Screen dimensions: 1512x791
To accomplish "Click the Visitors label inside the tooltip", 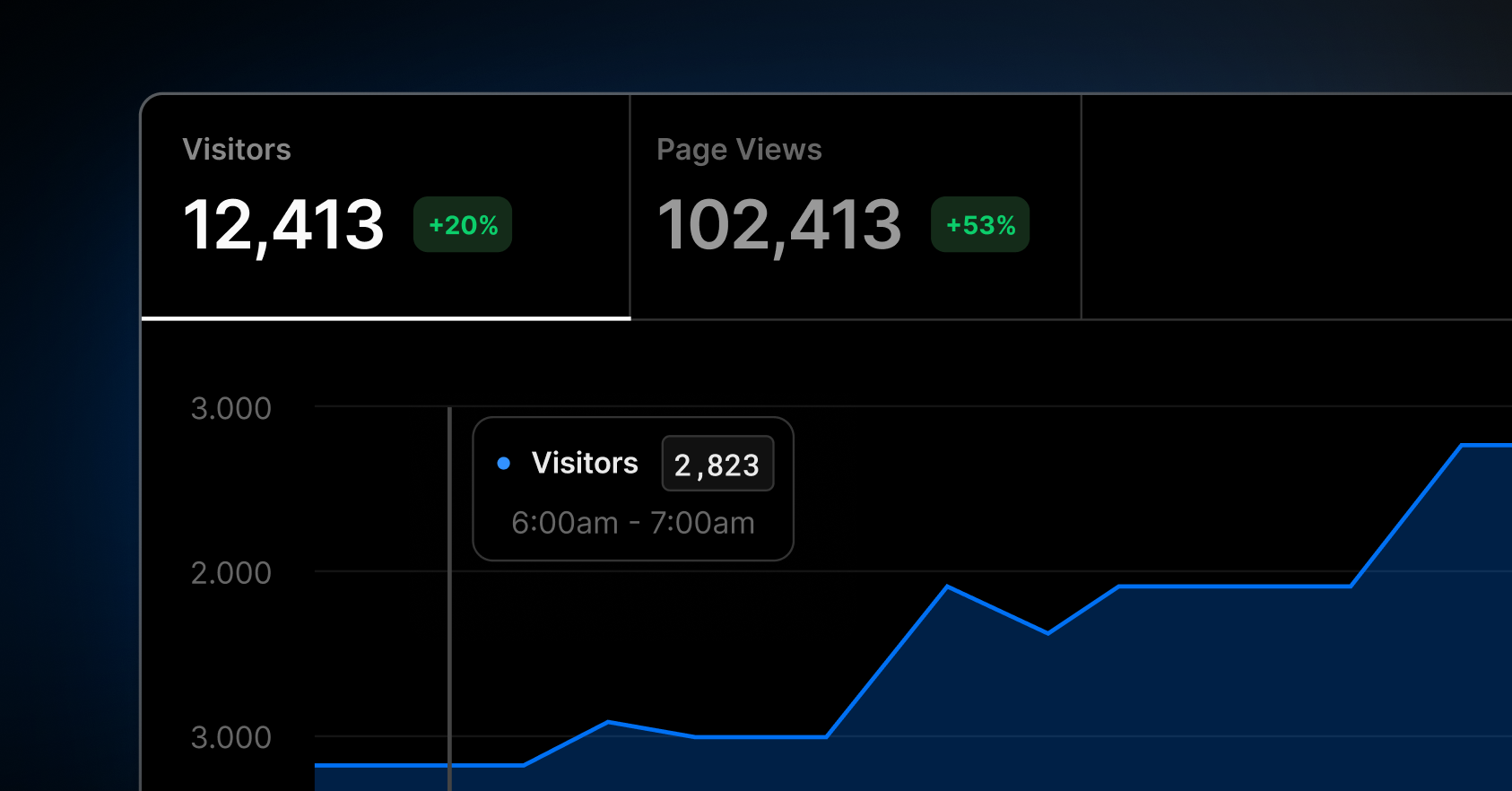I will coord(585,463).
